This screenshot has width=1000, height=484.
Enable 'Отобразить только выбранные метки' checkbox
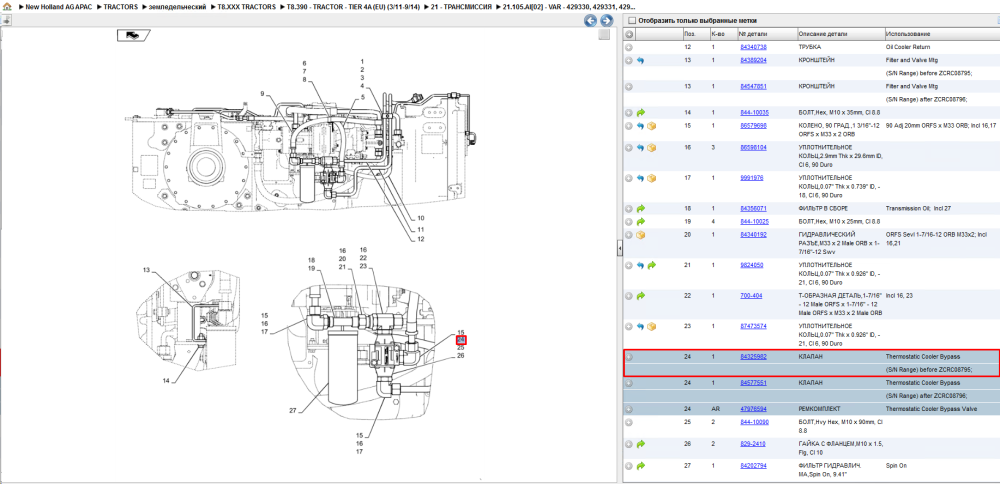pos(630,20)
